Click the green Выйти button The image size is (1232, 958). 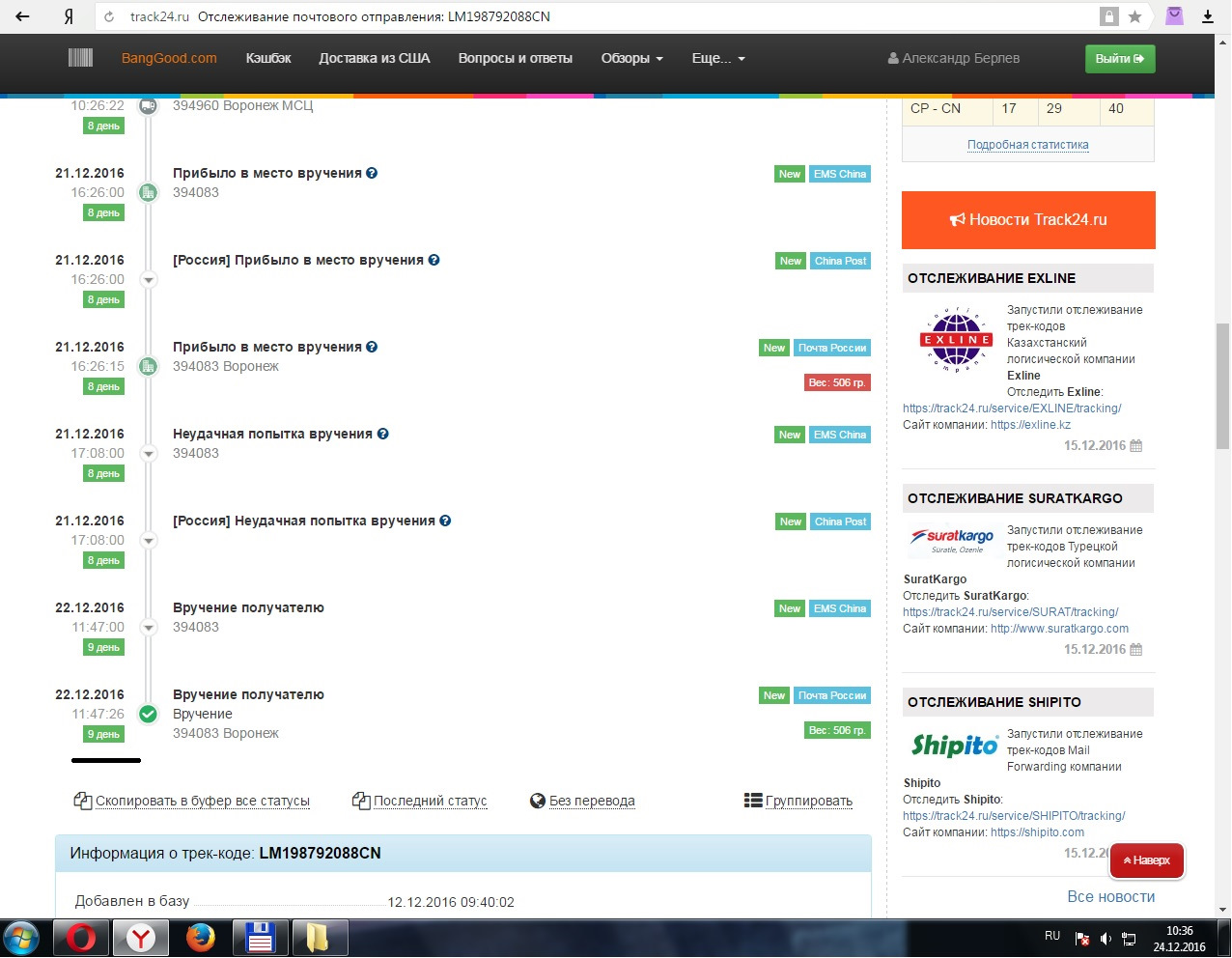click(1120, 59)
